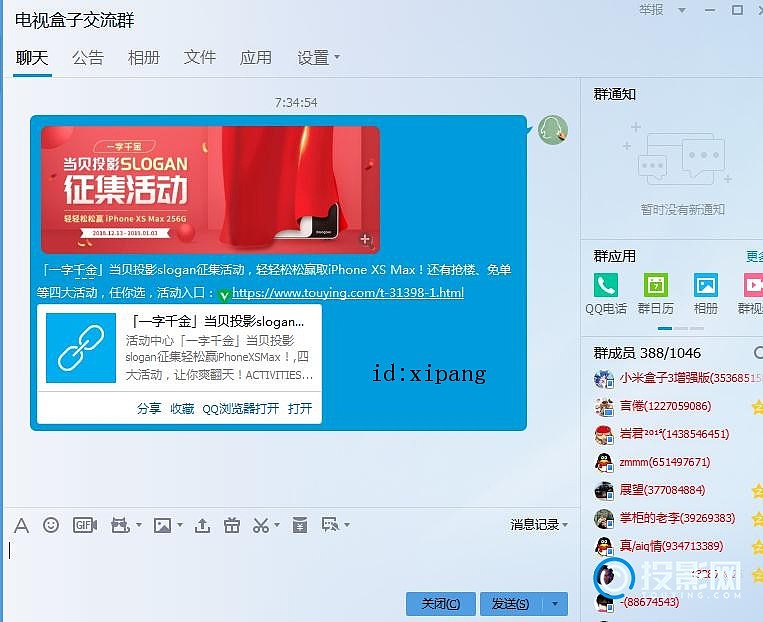Click 收藏 on the link card
Viewport: 763px width, 622px height.
(x=182, y=408)
